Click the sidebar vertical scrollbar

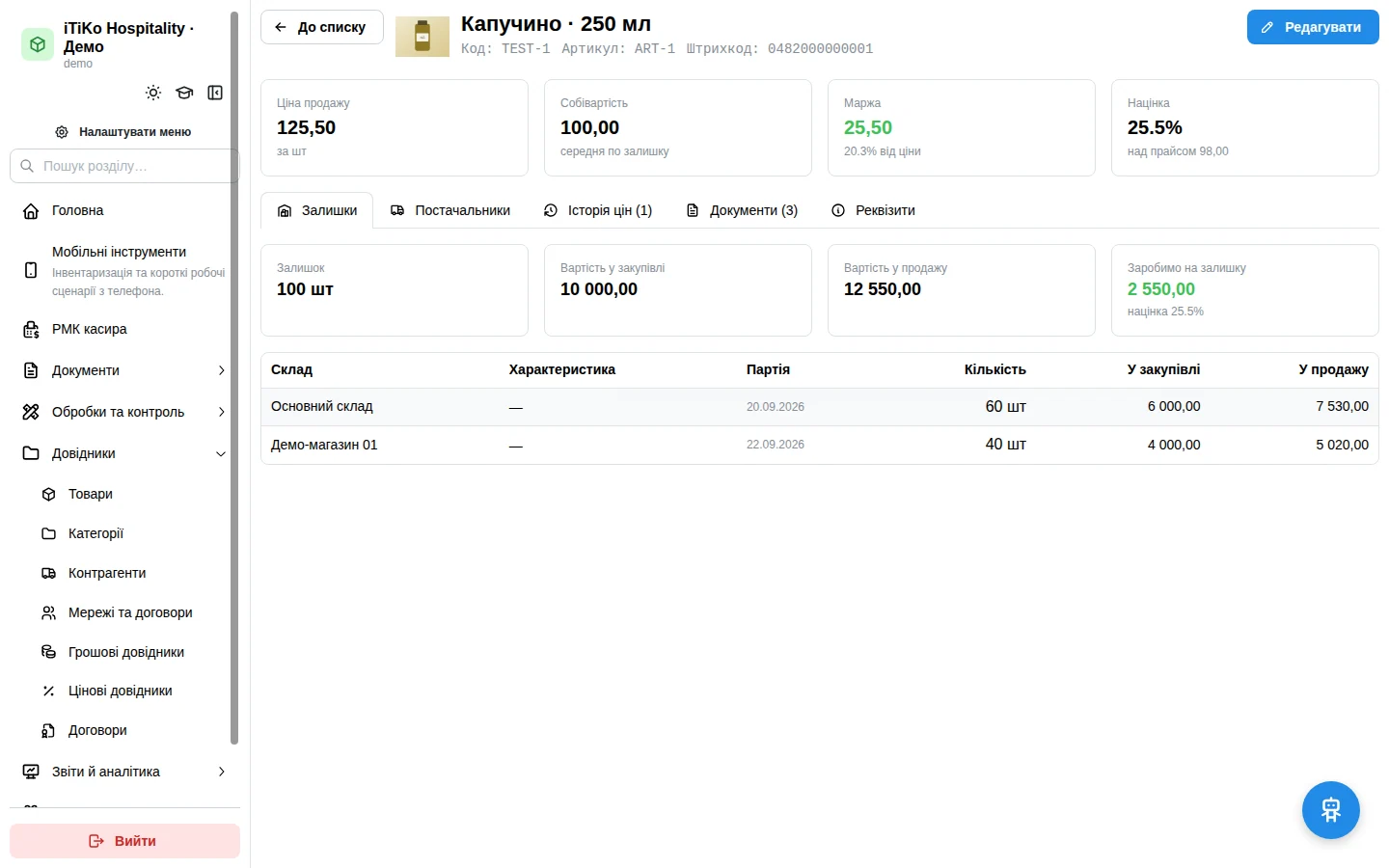[x=234, y=378]
